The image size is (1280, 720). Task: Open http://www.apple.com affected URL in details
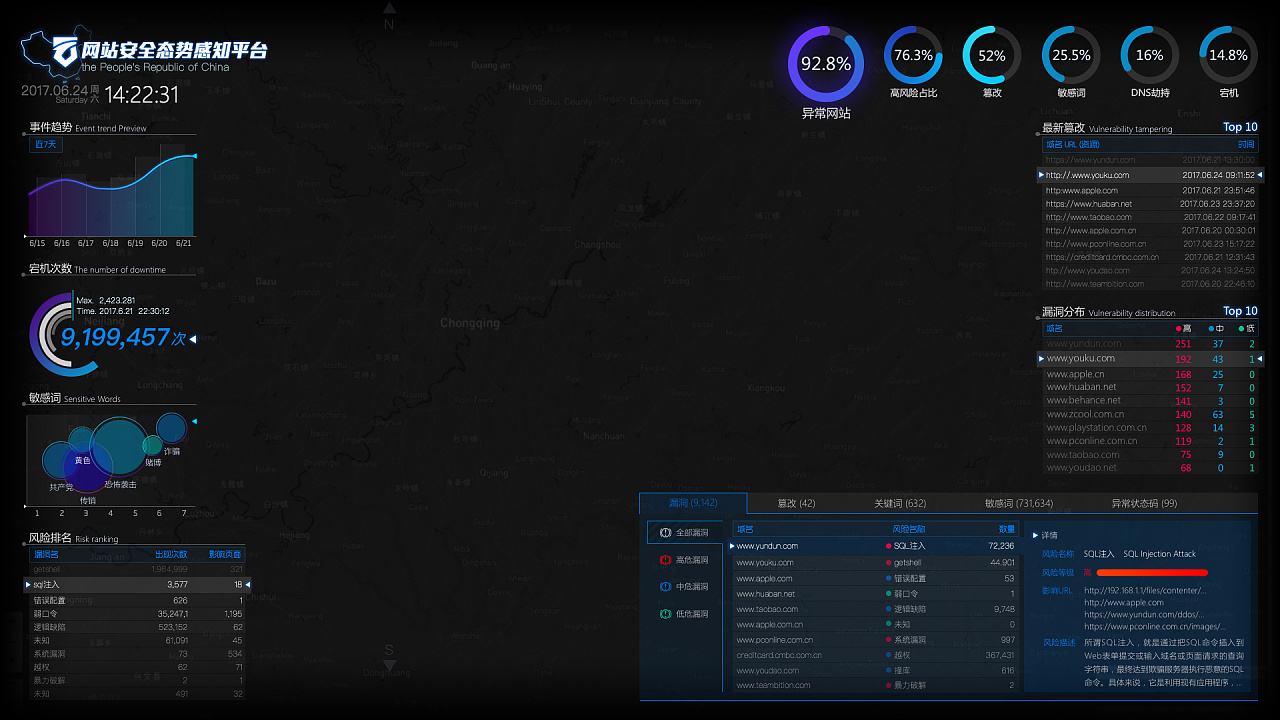coord(1124,603)
